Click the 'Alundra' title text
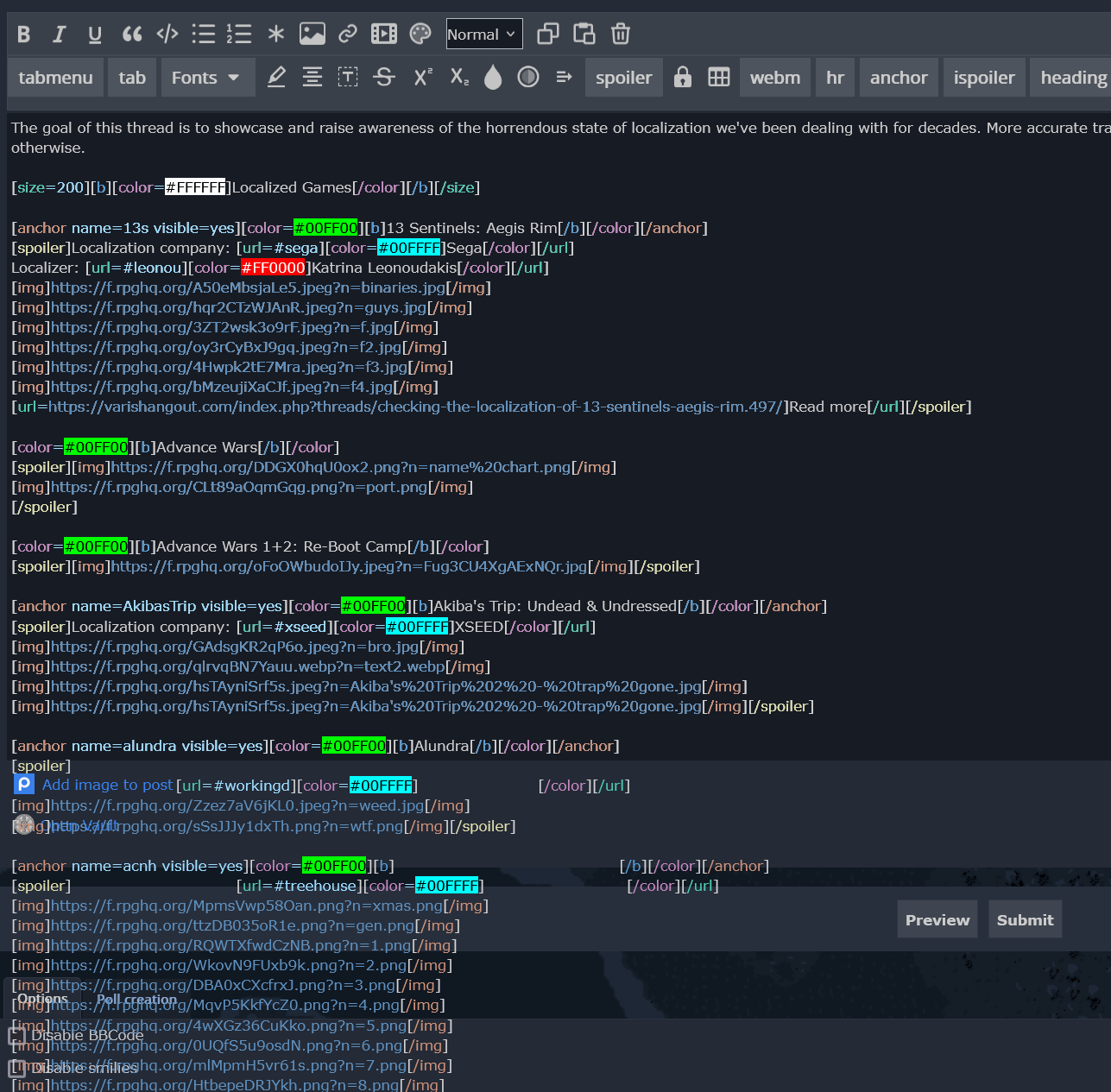 point(442,746)
